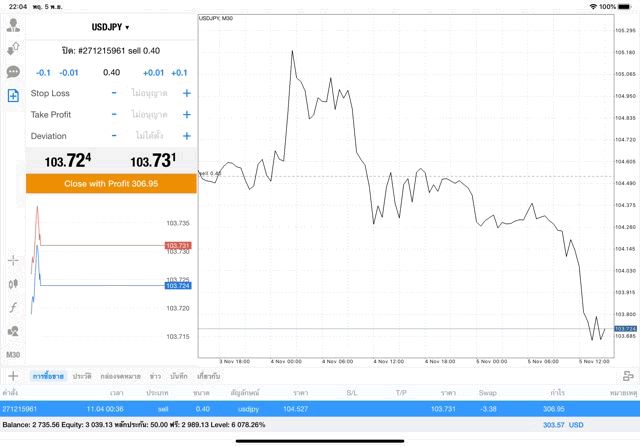Screen dimensions: 640x447
Task: Click the Balance equity summary line
Action: tap(134, 425)
